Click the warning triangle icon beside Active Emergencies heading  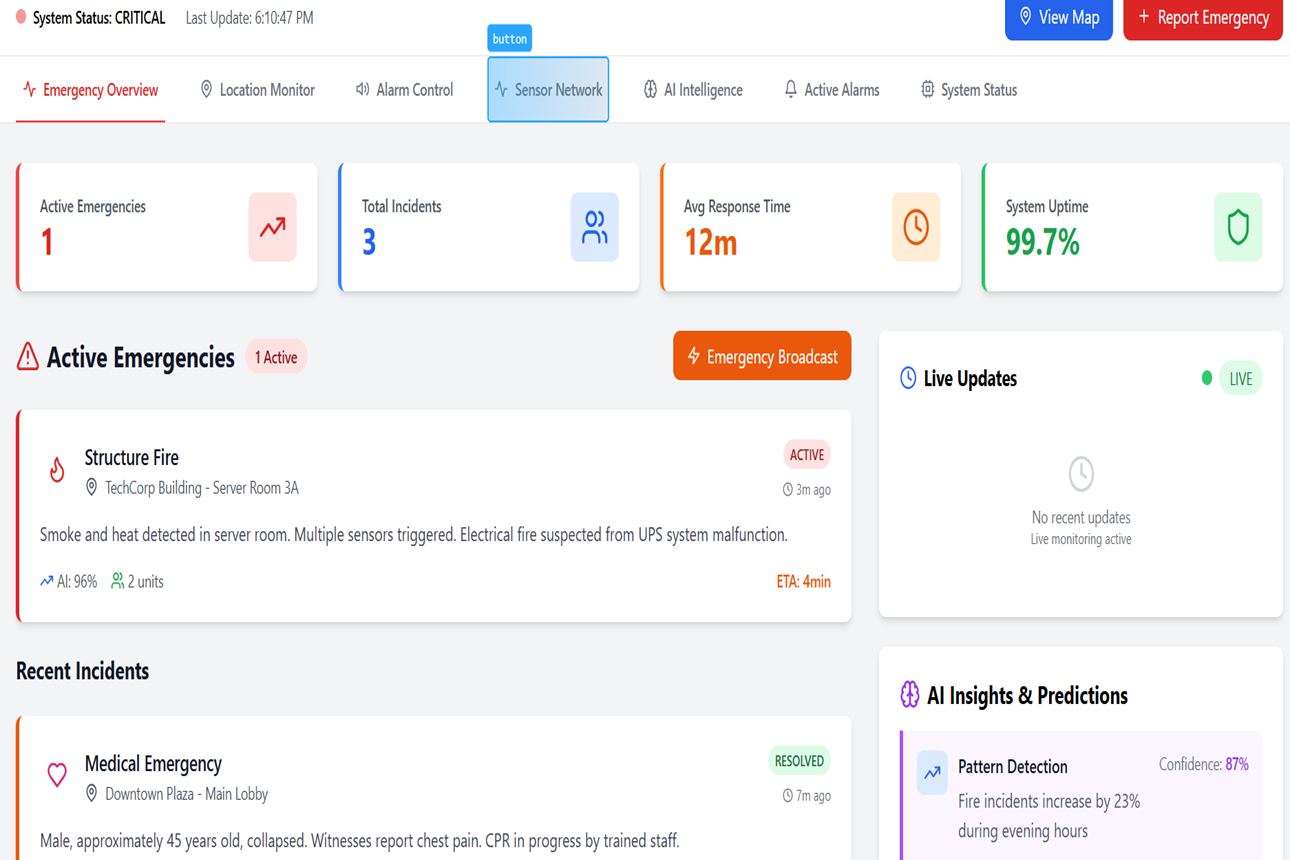pos(28,357)
